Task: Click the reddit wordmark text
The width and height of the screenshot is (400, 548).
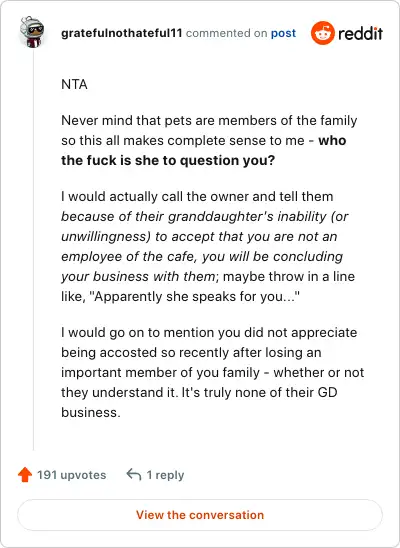Action: [360, 34]
